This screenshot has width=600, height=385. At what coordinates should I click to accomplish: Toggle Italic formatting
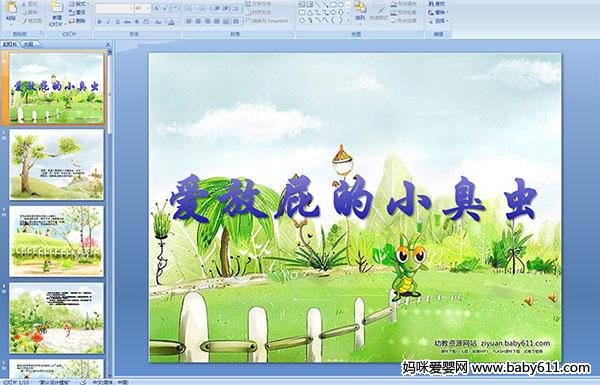(x=109, y=22)
